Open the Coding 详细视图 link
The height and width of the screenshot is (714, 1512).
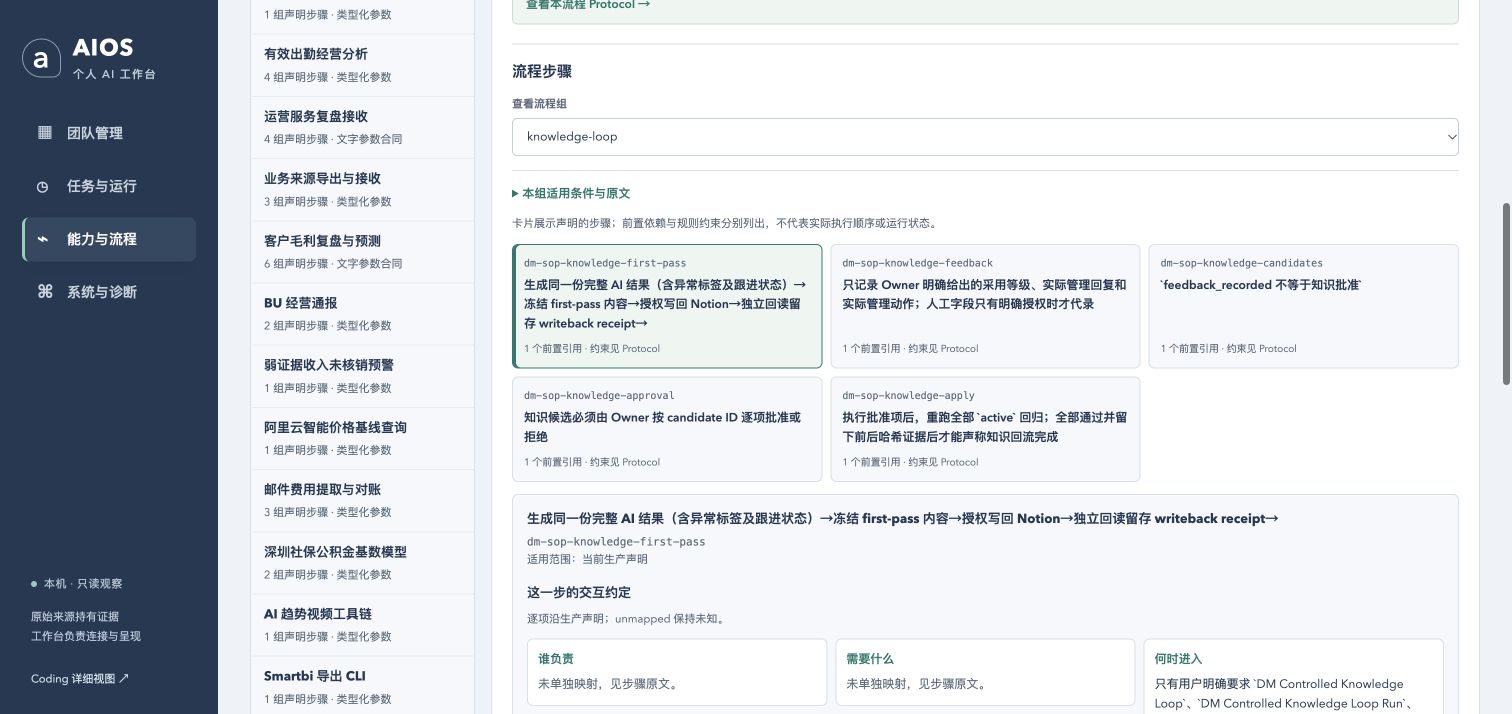pos(80,678)
